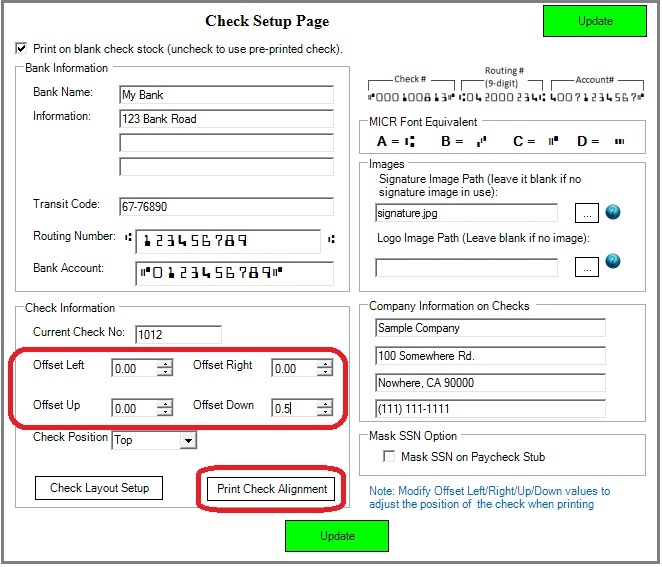
Task: Decrease Offset Down value with down arrow
Action: point(325,412)
